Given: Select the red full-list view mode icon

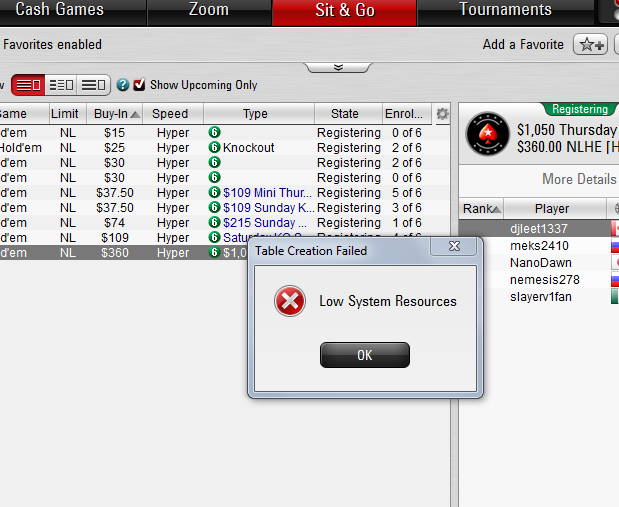Looking at the screenshot, I should point(28,85).
